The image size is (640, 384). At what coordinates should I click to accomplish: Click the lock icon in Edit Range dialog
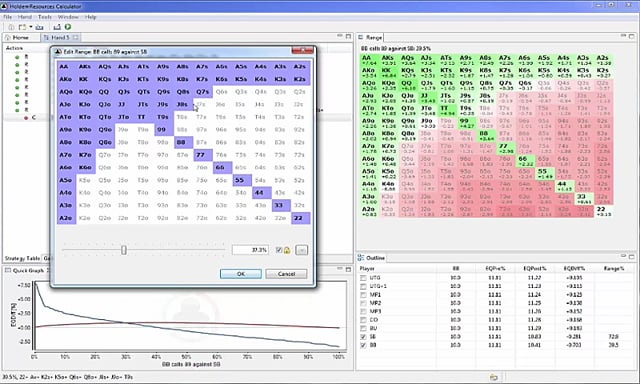click(287, 250)
